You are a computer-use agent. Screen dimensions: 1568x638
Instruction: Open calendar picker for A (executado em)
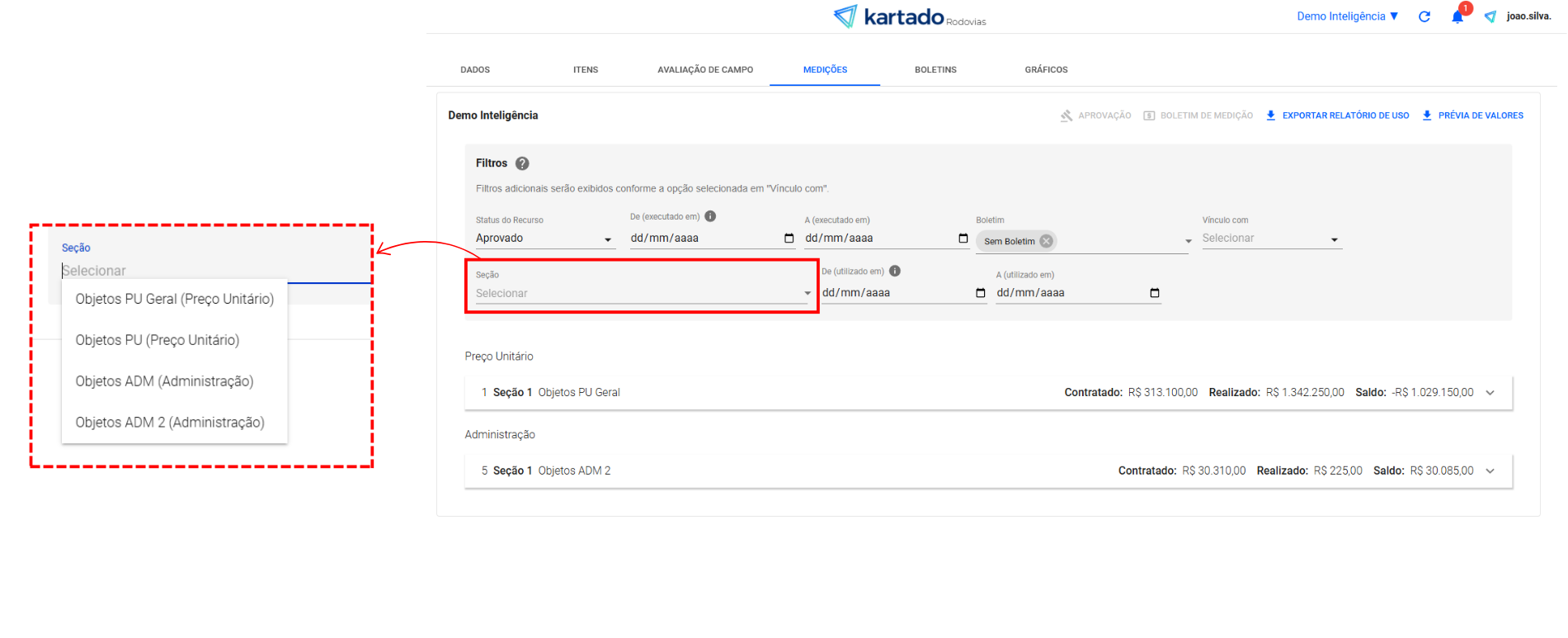coord(963,239)
